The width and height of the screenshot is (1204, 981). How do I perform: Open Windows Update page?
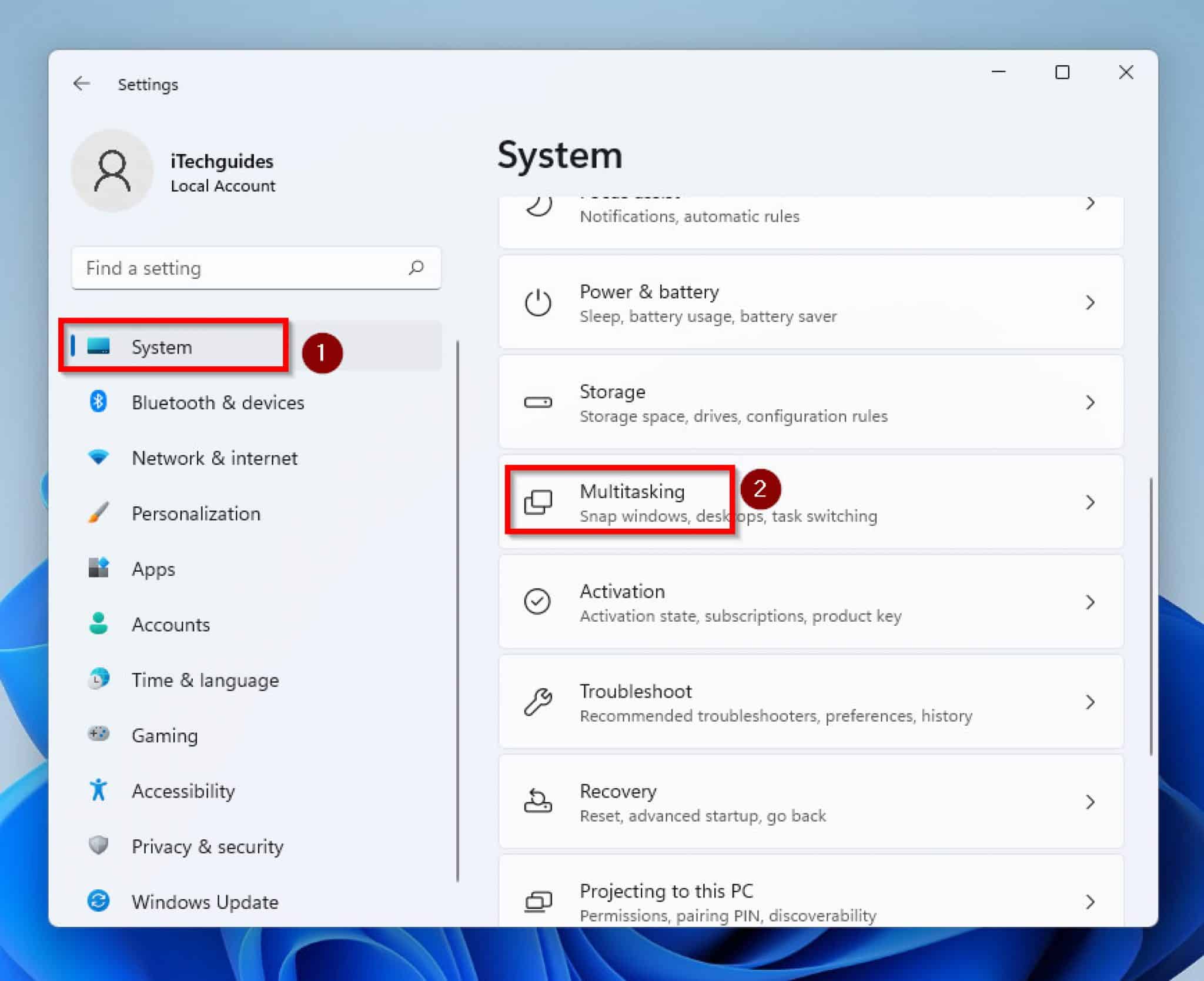(255, 901)
